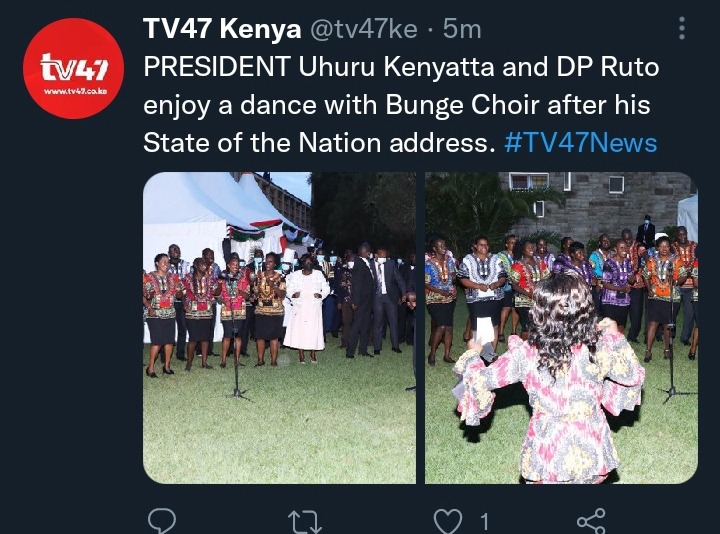Tap the 'State of the Nation address' text line
The image size is (720, 534).
point(318,143)
